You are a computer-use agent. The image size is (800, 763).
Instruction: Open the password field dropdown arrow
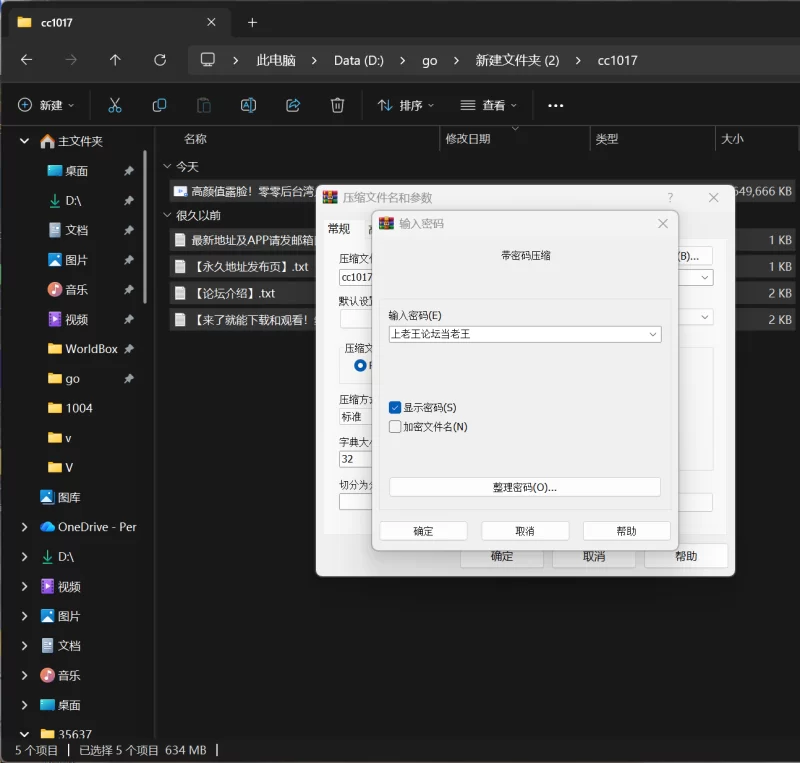tap(653, 334)
